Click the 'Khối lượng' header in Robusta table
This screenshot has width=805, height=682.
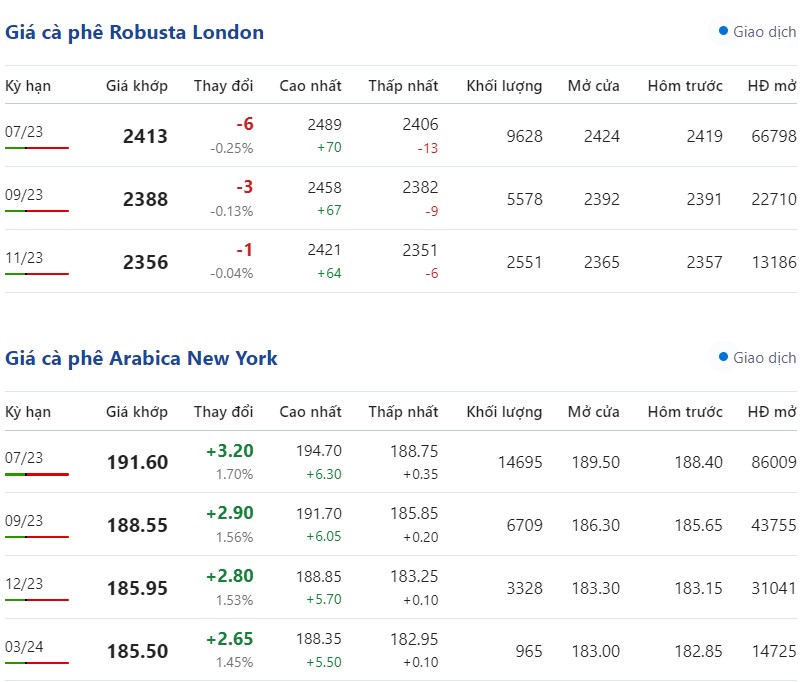(504, 86)
